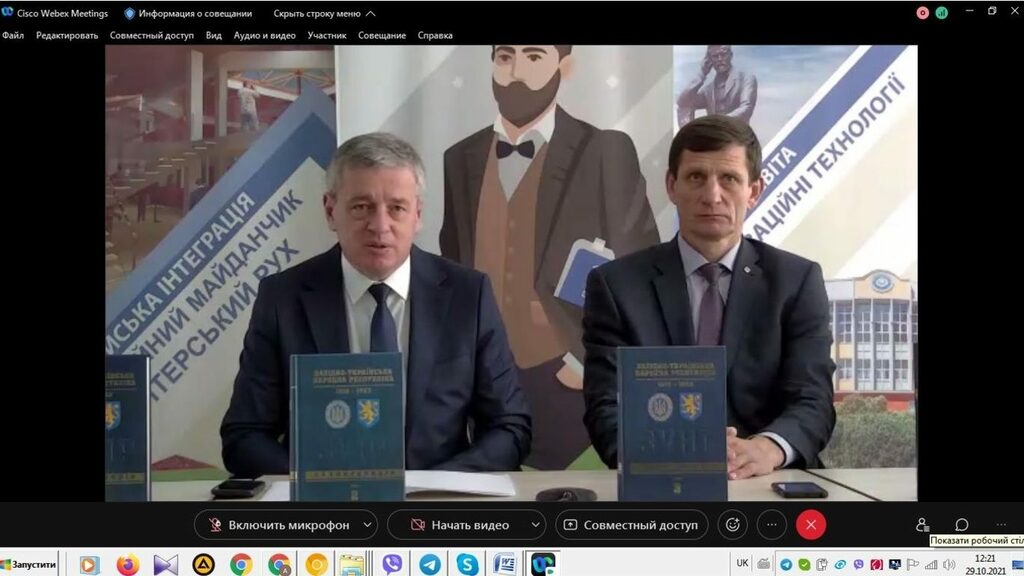Open Telegram from the taskbar
This screenshot has height=576, width=1024.
430,564
